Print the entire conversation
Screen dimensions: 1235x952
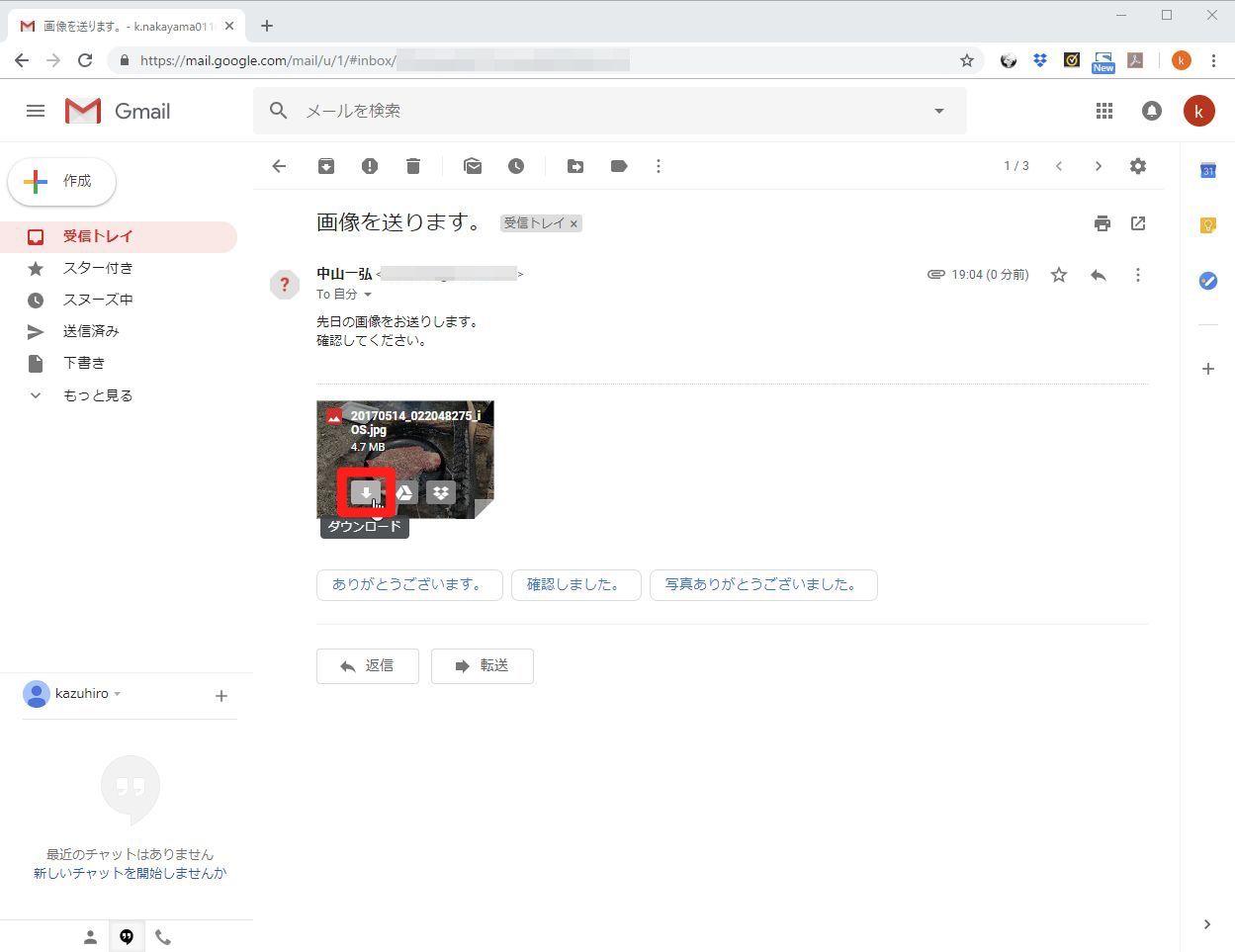(1103, 223)
